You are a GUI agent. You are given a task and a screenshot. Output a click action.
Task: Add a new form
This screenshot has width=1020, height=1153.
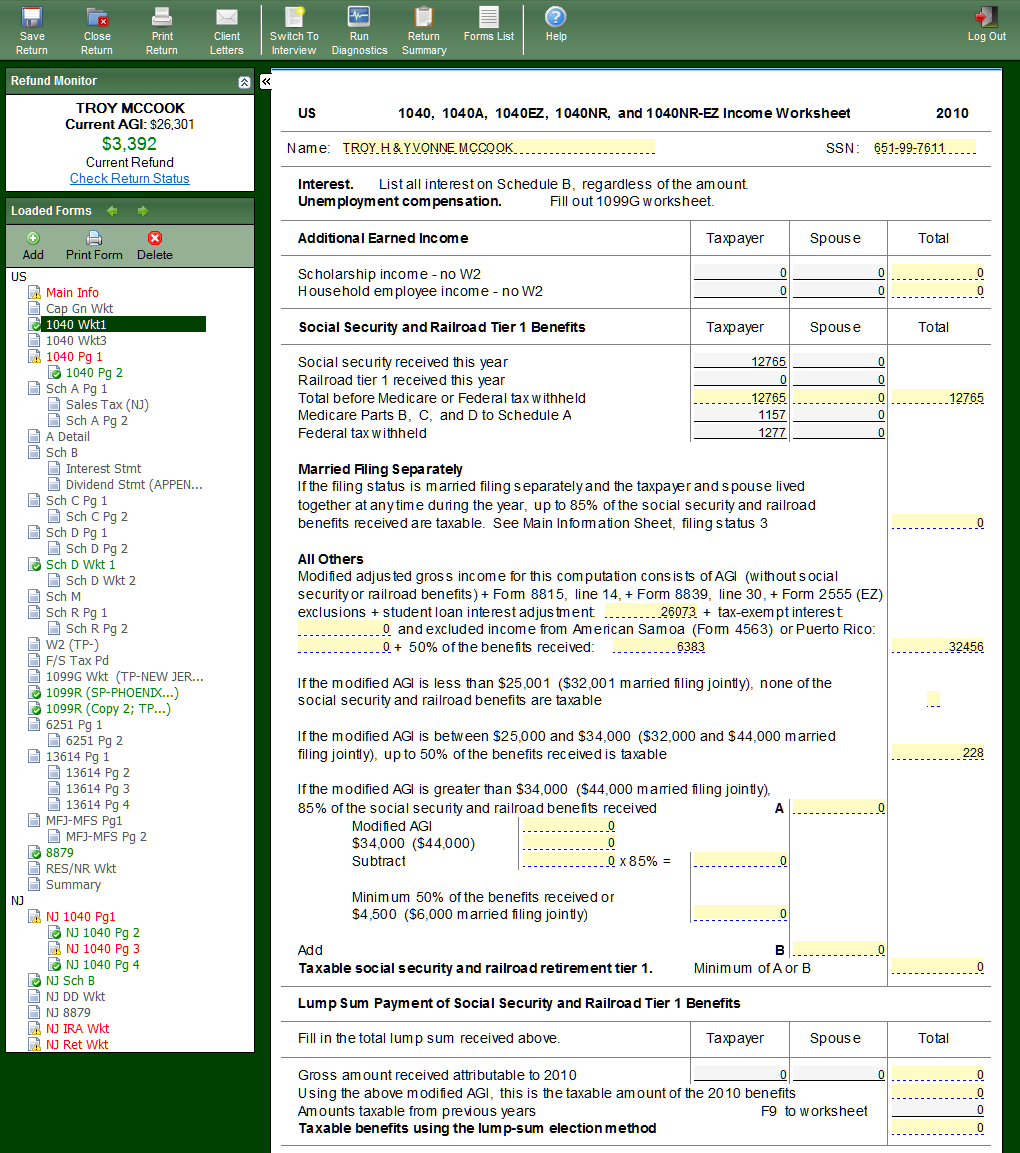pos(33,245)
